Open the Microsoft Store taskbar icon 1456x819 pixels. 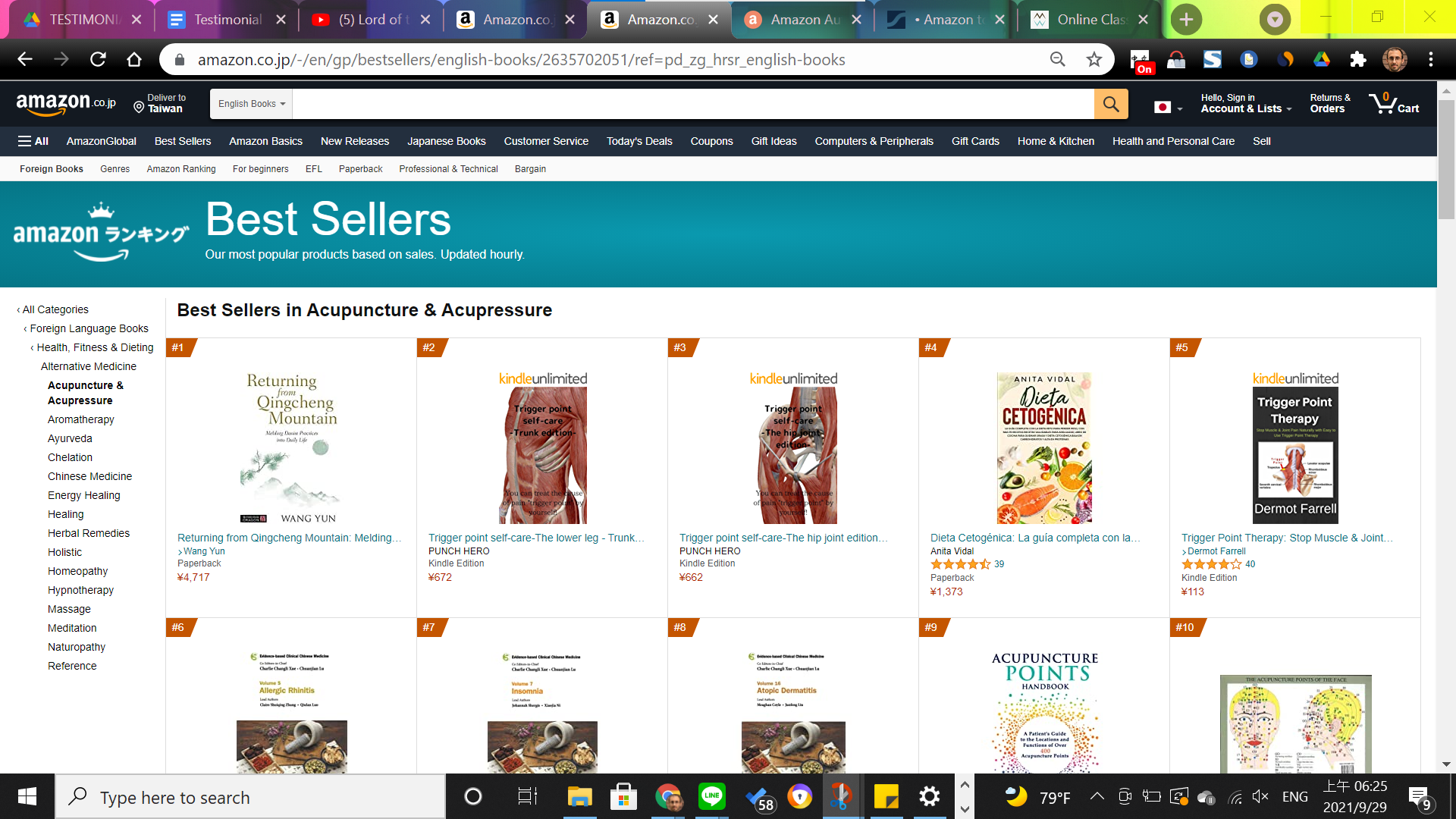(x=623, y=796)
